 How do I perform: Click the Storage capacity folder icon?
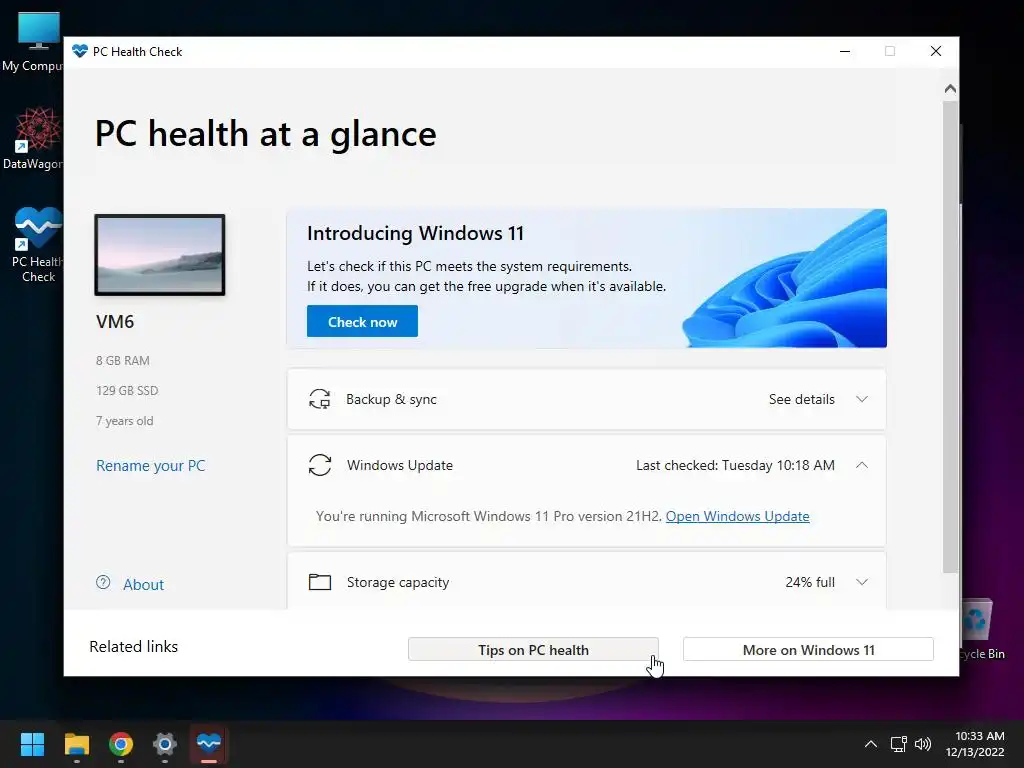[320, 582]
